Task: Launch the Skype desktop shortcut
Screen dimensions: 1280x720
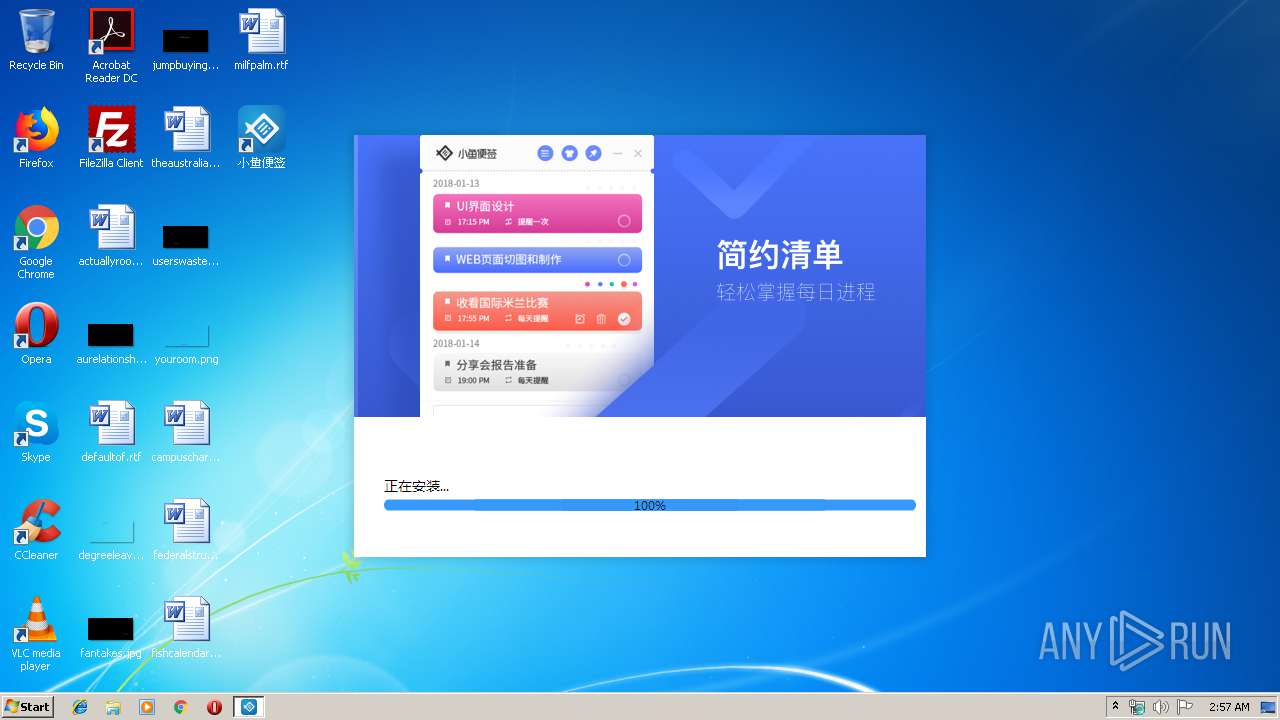Action: (x=36, y=432)
